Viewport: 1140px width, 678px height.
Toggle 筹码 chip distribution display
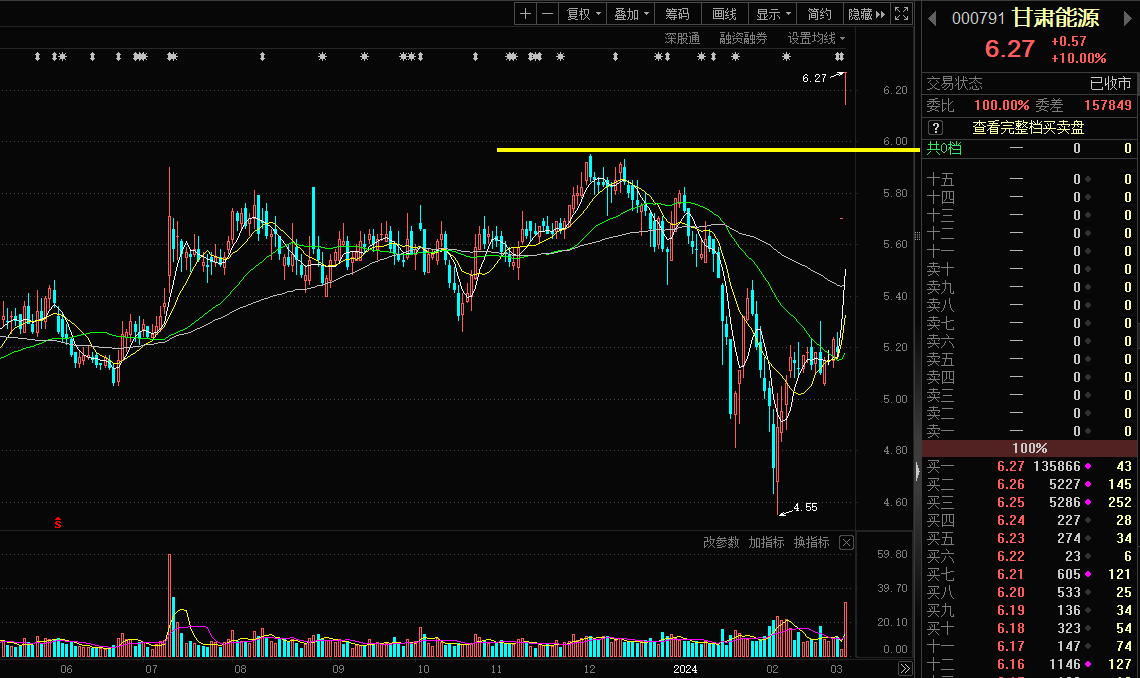pyautogui.click(x=678, y=14)
